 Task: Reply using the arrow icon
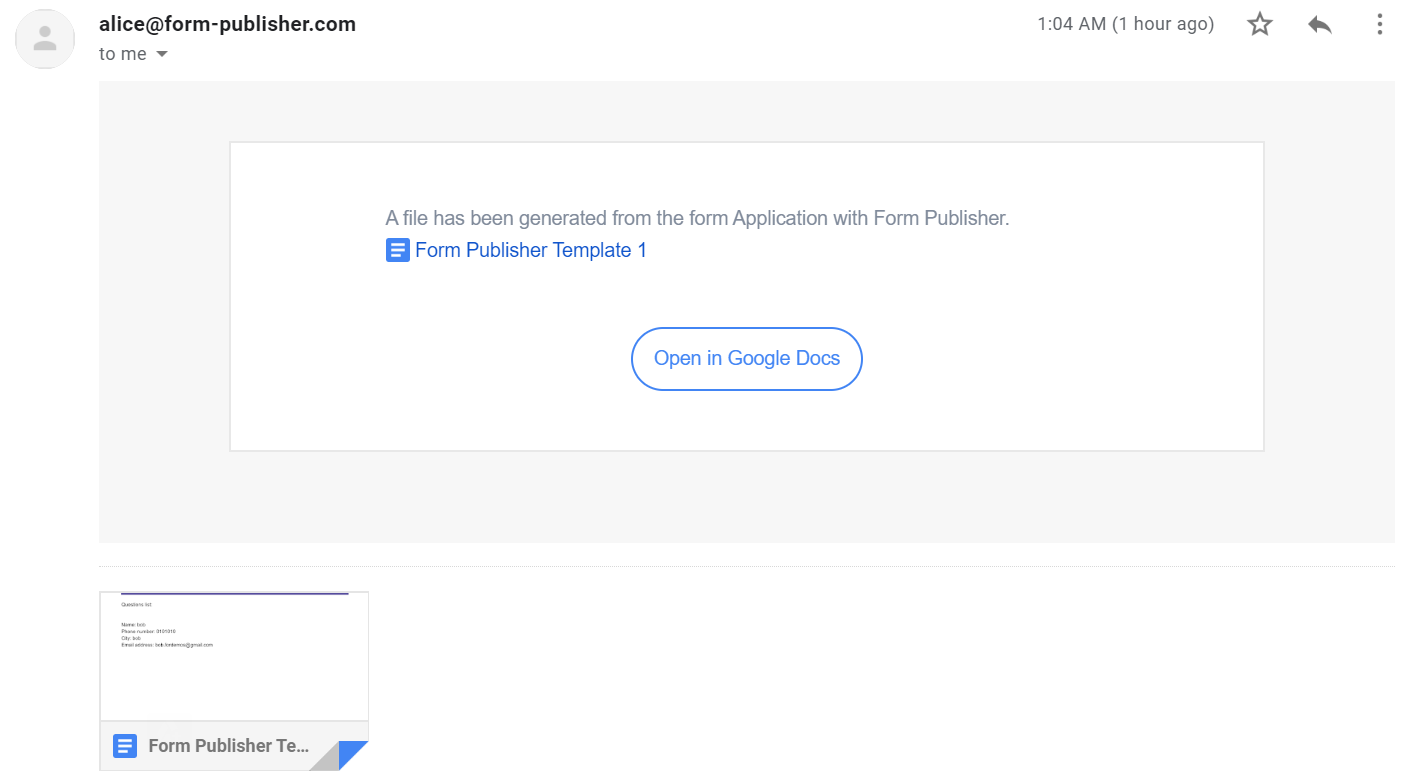point(1320,25)
